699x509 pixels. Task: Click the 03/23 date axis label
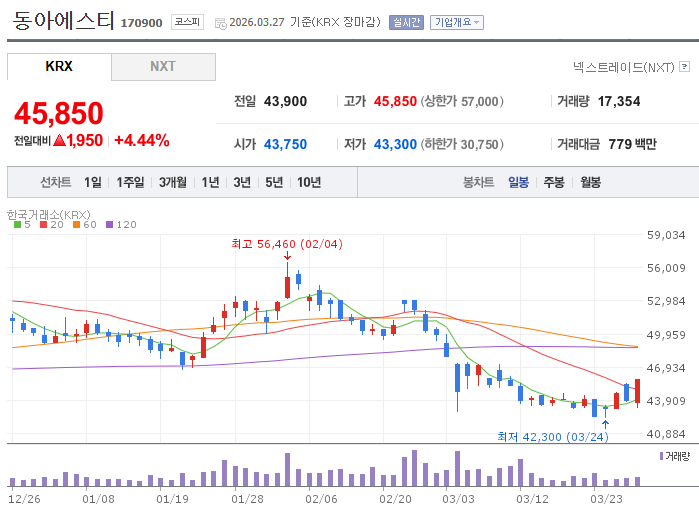(606, 499)
